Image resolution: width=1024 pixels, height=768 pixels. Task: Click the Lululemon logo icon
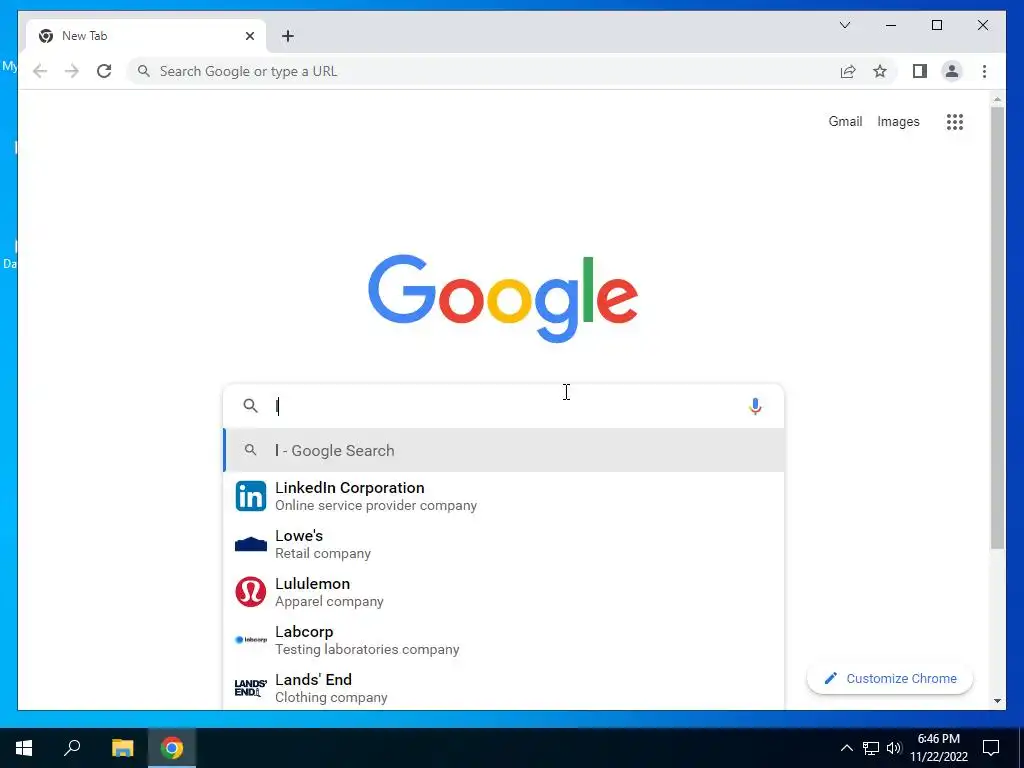pyautogui.click(x=251, y=592)
